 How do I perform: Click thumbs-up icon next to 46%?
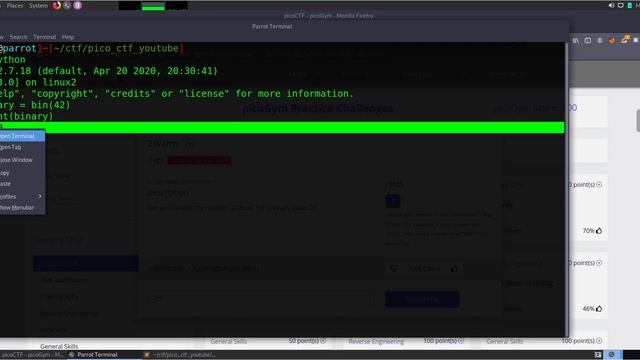coord(599,309)
